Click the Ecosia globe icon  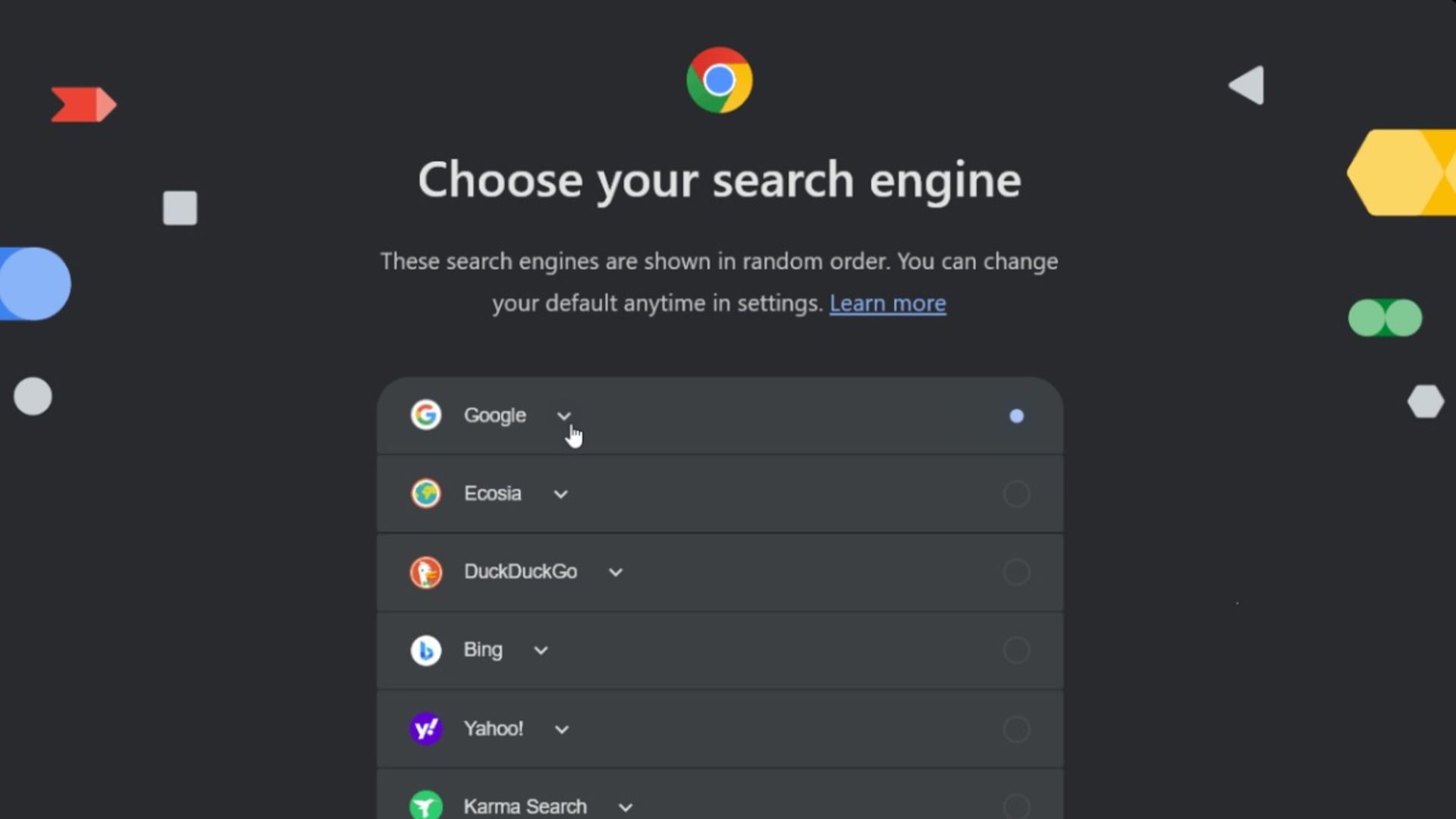point(426,494)
